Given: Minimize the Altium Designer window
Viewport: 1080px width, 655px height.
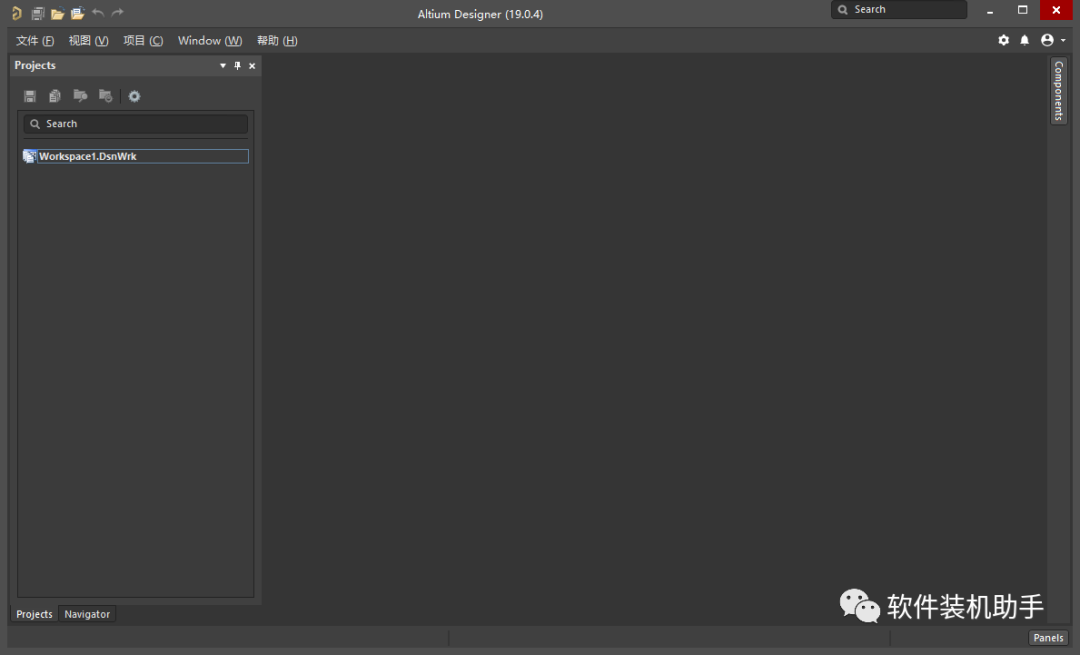Looking at the screenshot, I should 990,10.
